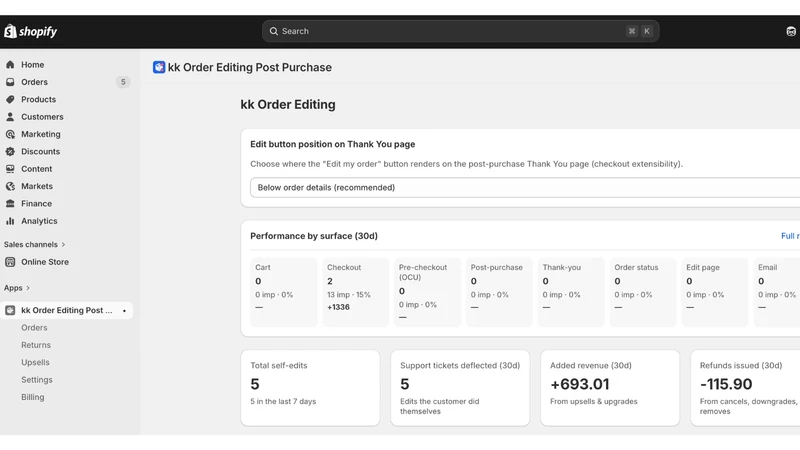Click the Markets globe icon
The height and width of the screenshot is (450, 800).
coord(10,186)
